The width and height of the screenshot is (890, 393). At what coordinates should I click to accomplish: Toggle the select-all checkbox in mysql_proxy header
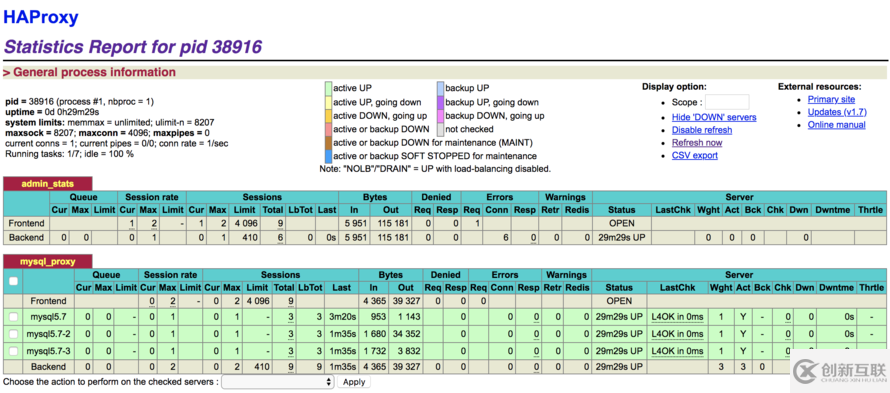pos(13,281)
